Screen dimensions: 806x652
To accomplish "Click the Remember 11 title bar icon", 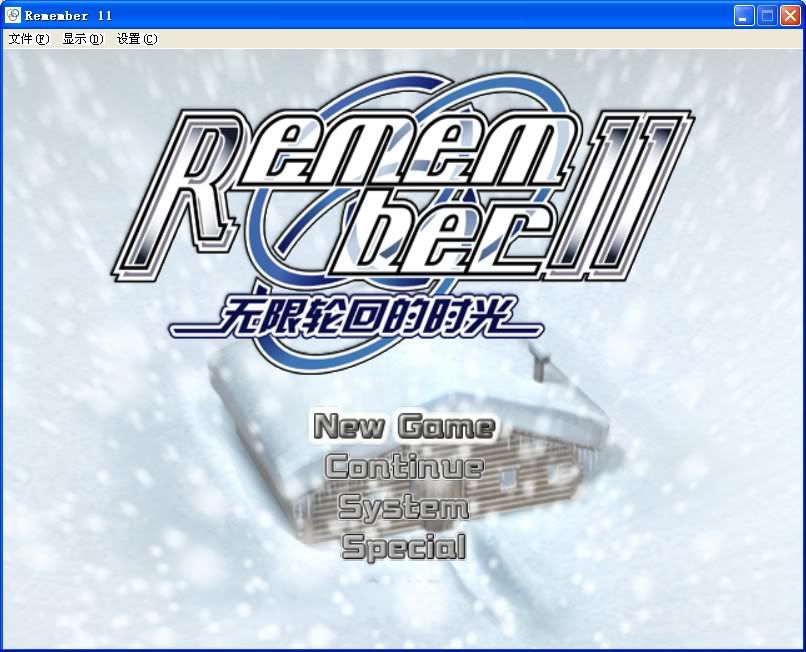I will point(13,15).
